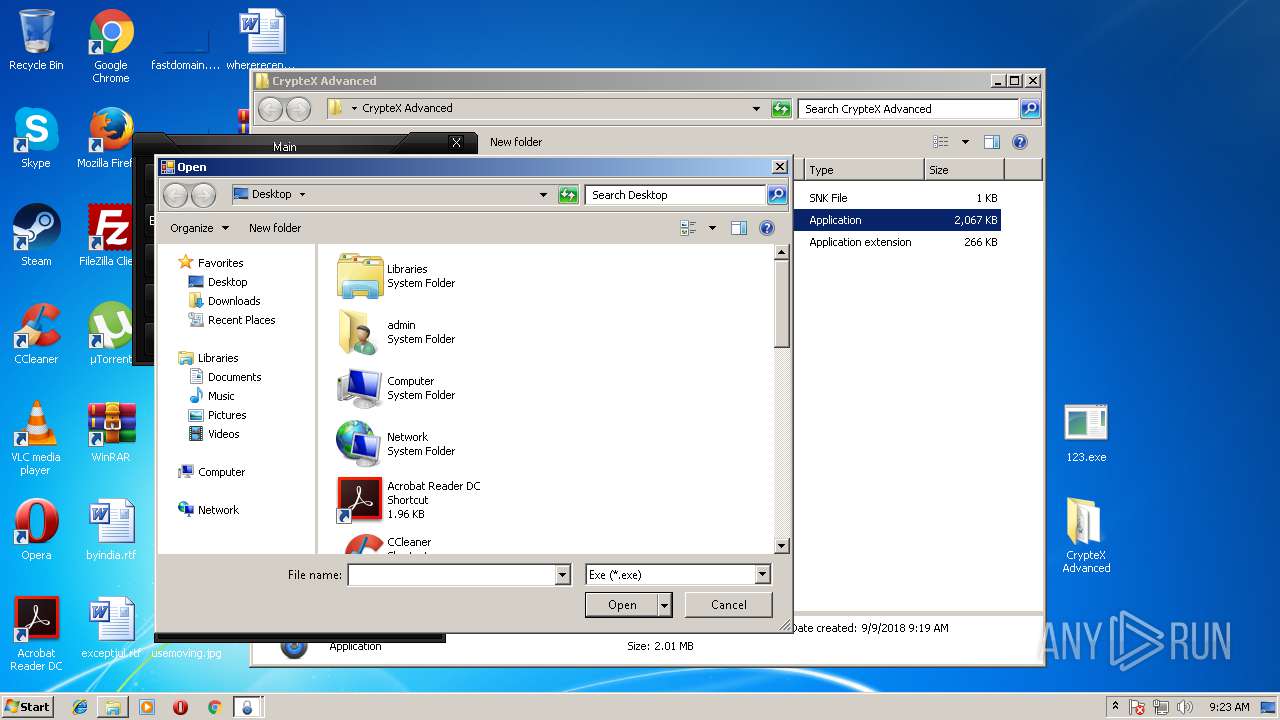
Task: Select the Network system folder in the file list
Action: 397,444
